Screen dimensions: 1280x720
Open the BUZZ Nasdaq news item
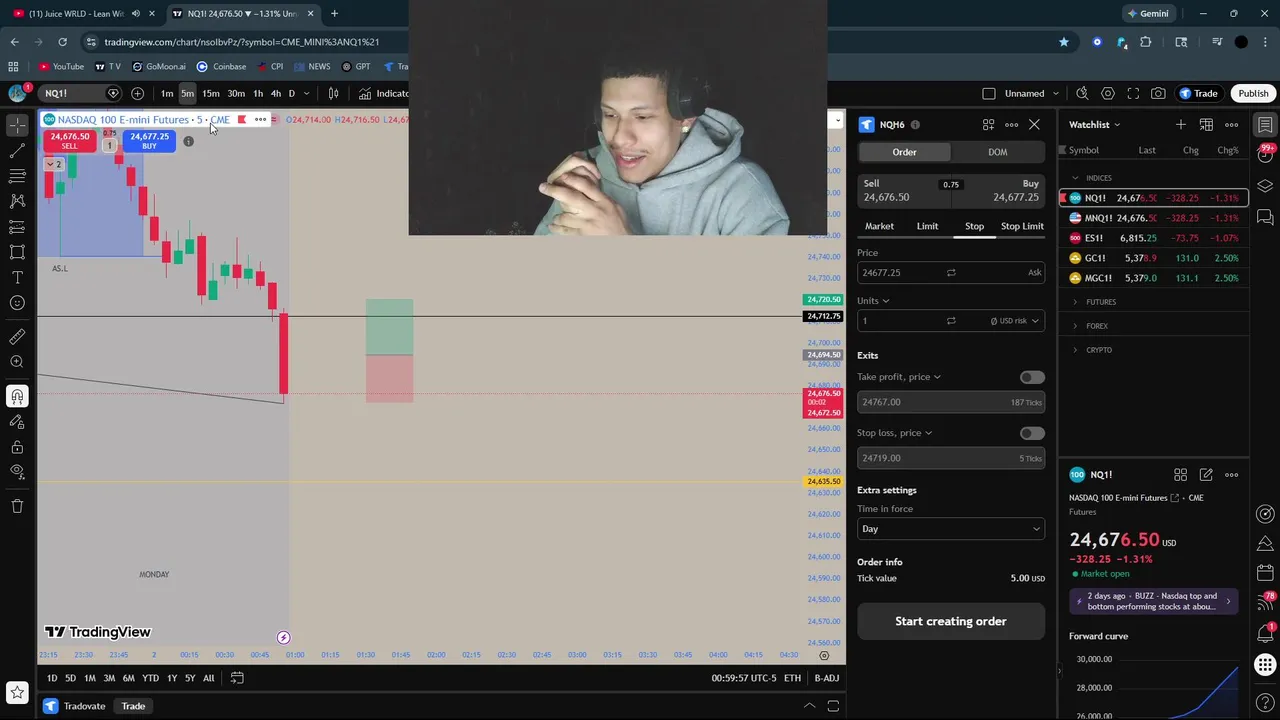point(1152,601)
